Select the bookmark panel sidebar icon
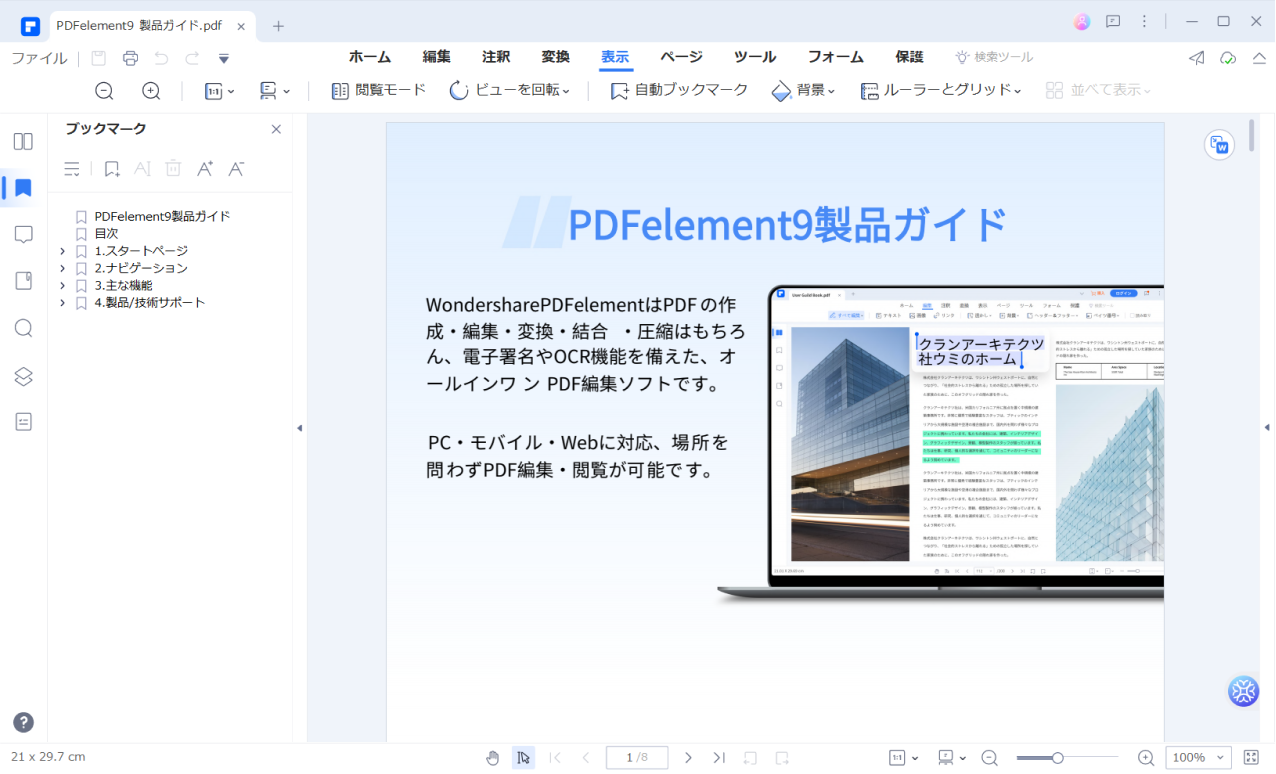 point(23,188)
